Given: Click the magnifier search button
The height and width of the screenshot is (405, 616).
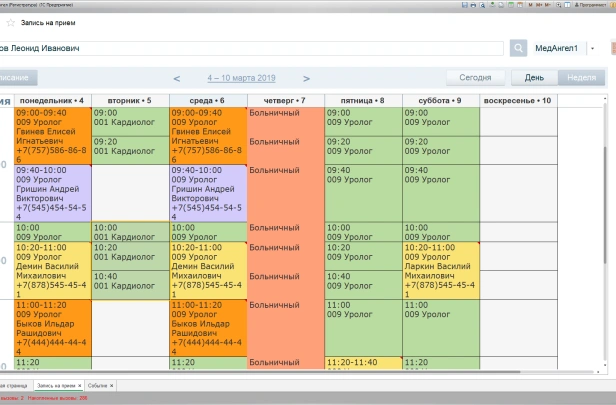Looking at the screenshot, I should coord(518,48).
